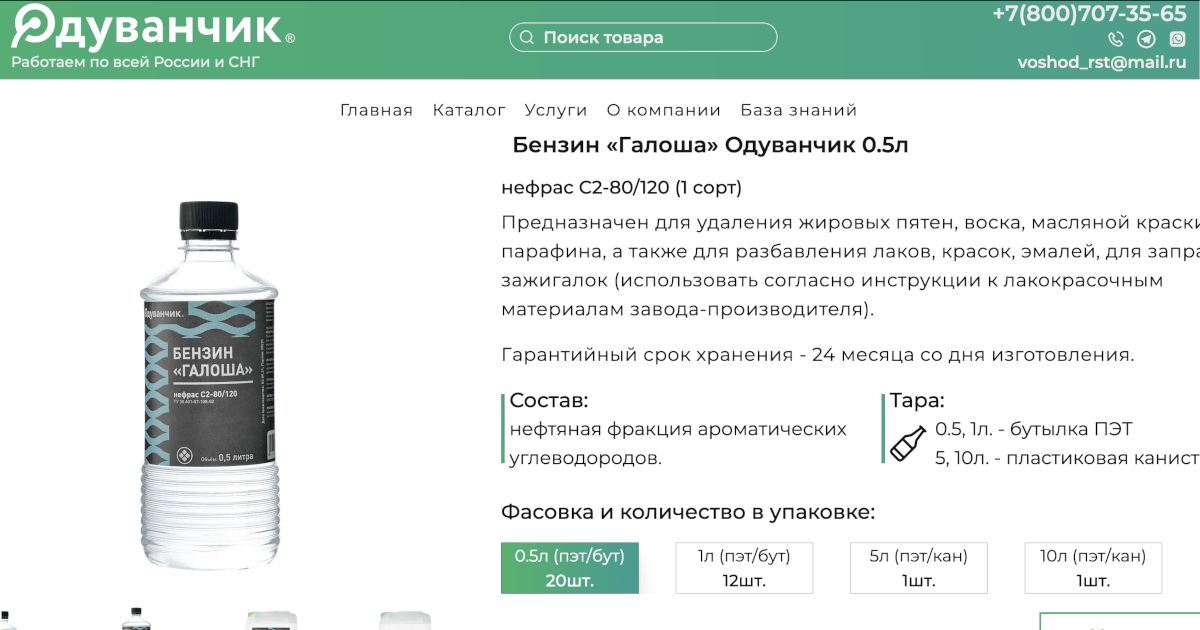Click the search magnifier icon
This screenshot has width=1200, height=630.
pyautogui.click(x=527, y=38)
